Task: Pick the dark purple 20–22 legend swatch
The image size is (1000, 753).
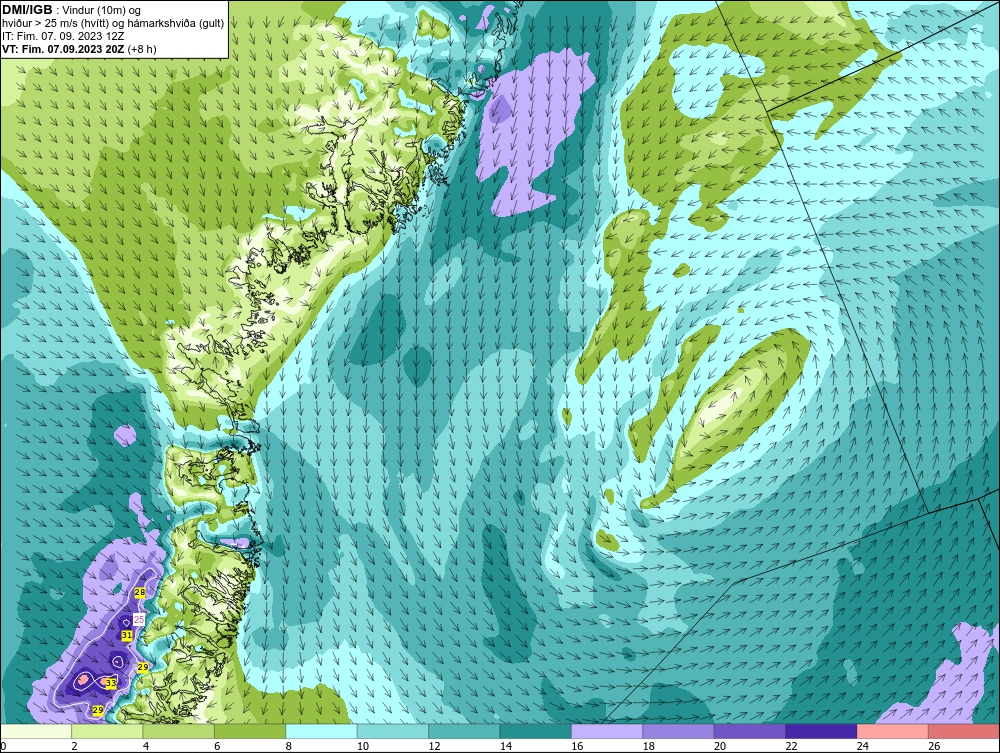Action: pos(750,731)
